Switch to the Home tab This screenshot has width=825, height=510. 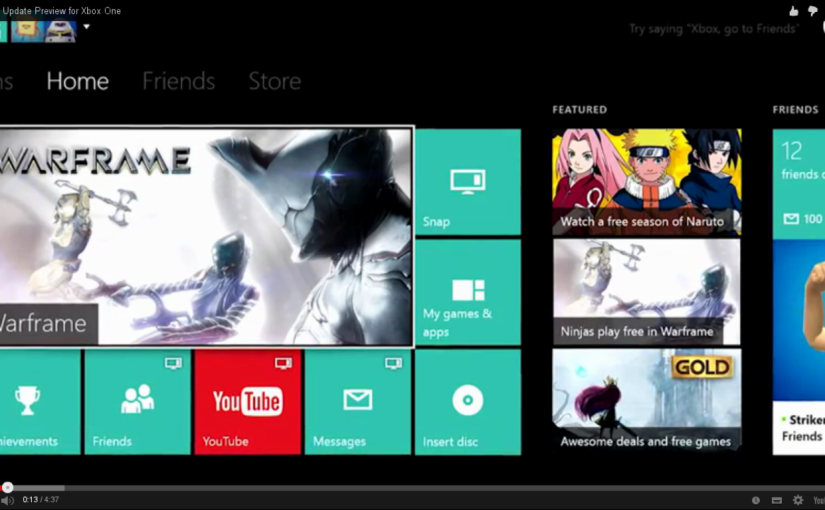[x=77, y=81]
